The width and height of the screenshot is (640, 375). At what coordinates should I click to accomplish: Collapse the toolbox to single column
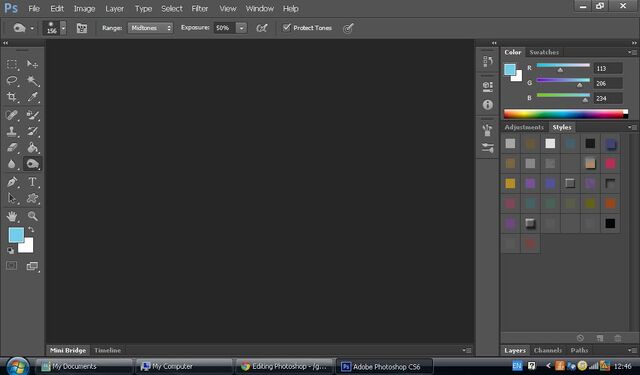click(5, 43)
